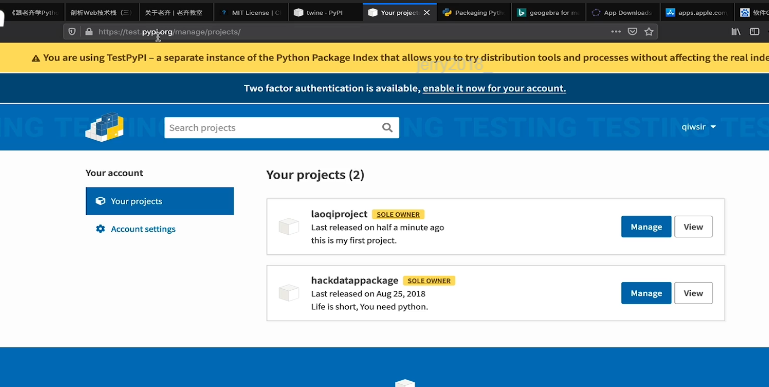Click the hackdatappackage SOLE OWNER badge
This screenshot has height=387, width=769.
point(429,281)
